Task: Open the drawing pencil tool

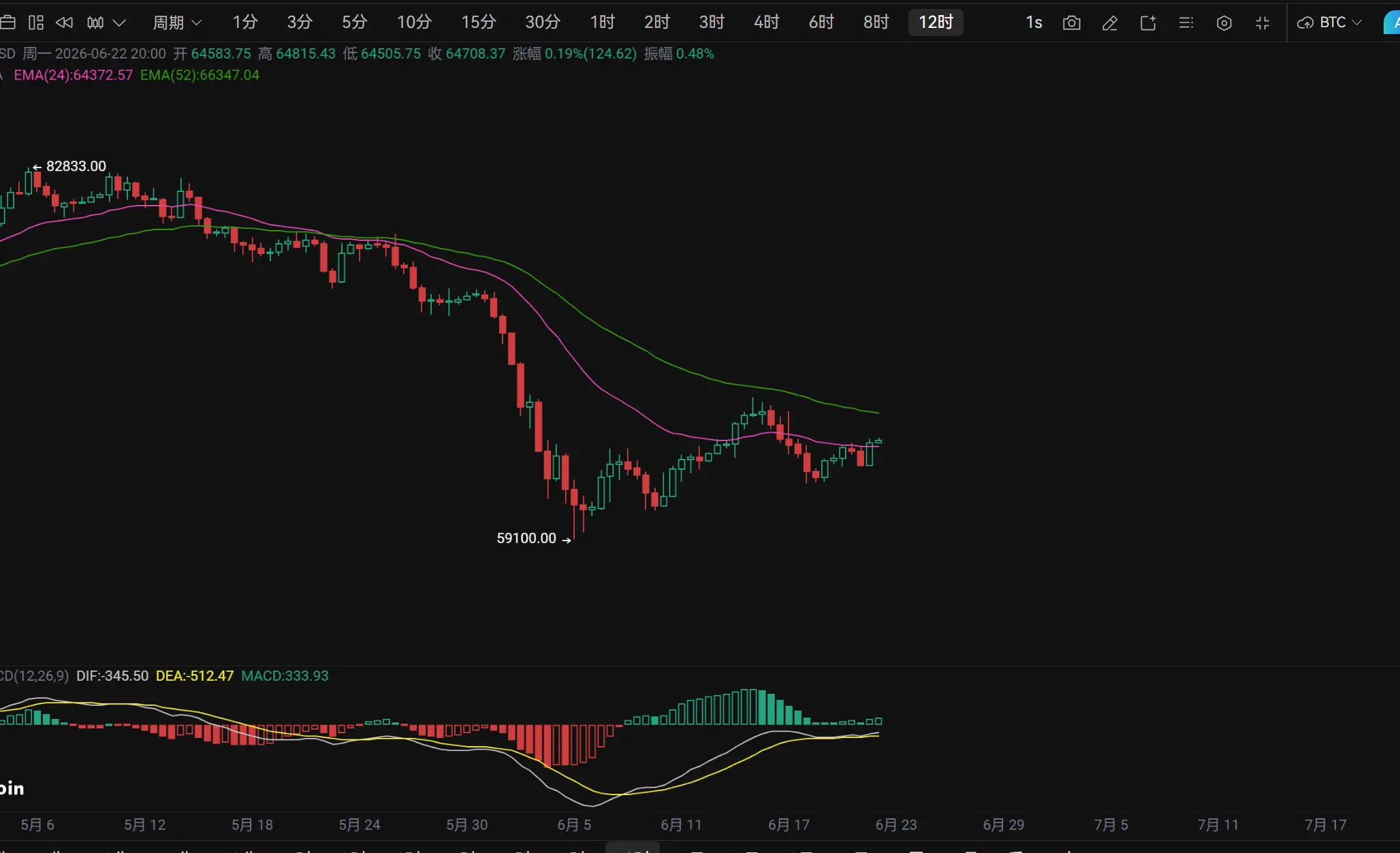Action: [1110, 23]
